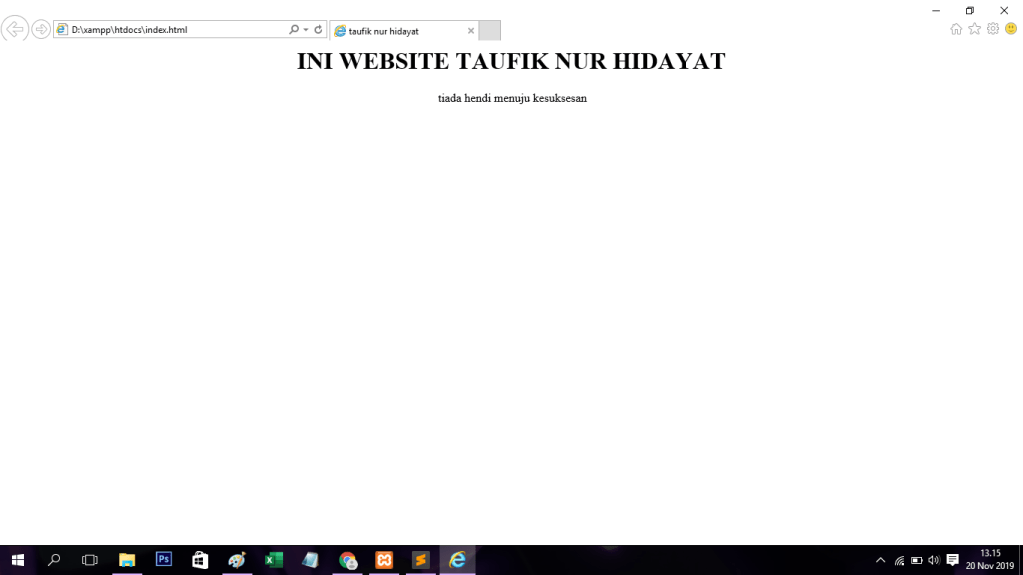The image size is (1023, 575).
Task: Open the taskbar clock and date
Action: pos(989,560)
